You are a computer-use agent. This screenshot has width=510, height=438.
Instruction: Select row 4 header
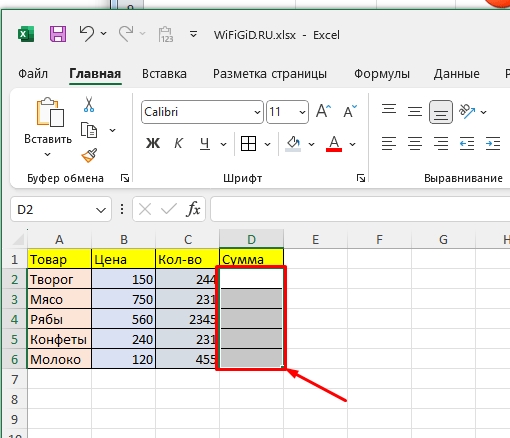(14, 319)
